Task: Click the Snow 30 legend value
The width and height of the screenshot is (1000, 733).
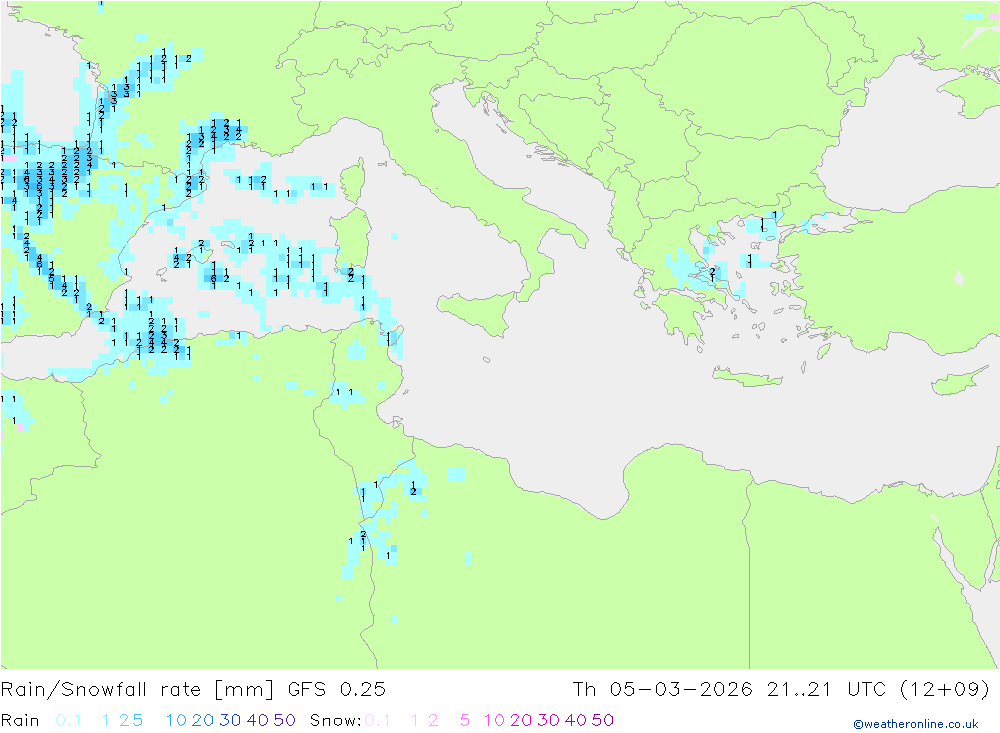Action: [548, 720]
